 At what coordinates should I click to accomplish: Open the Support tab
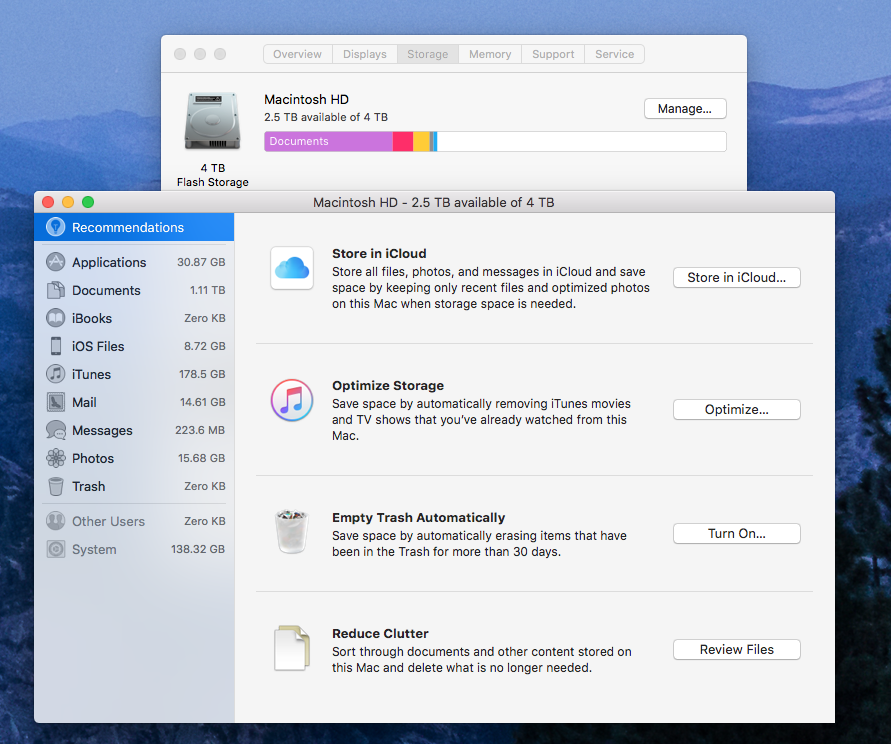(x=553, y=54)
